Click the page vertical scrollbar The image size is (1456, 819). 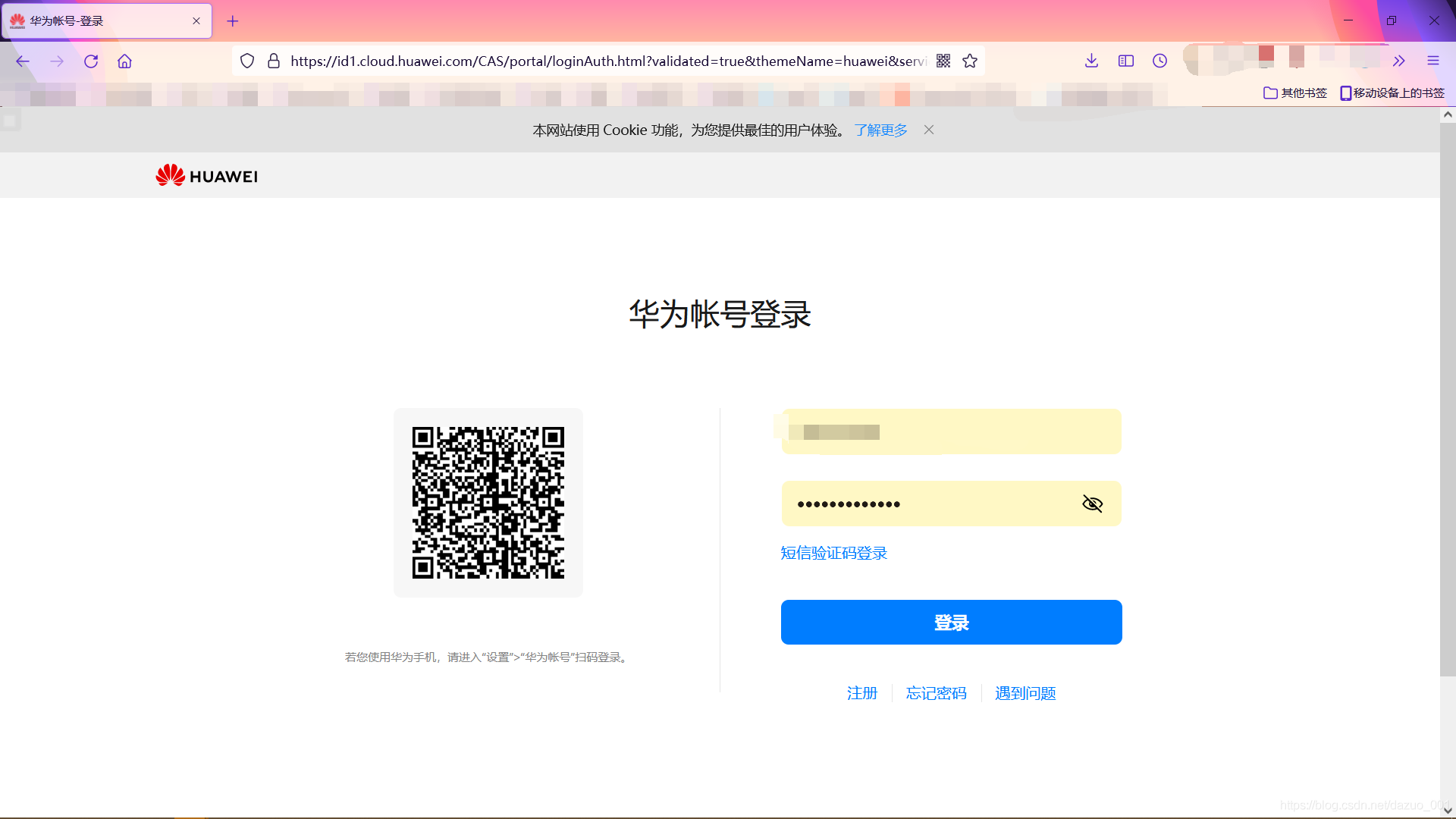[1448, 400]
